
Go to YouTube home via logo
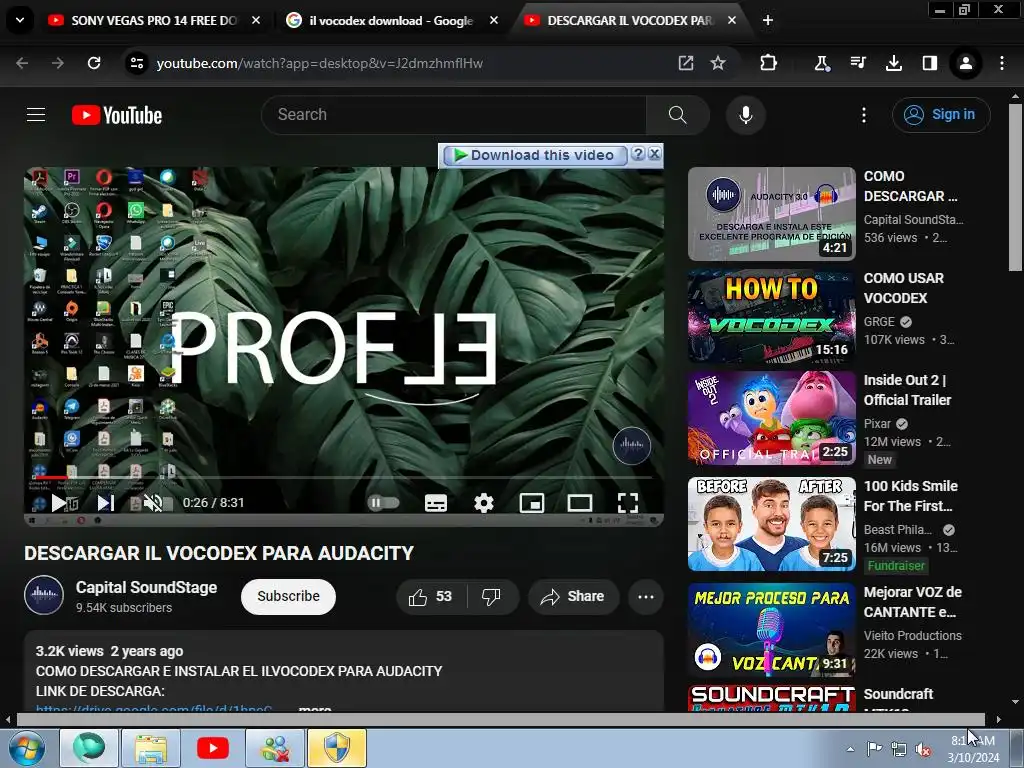(x=117, y=115)
